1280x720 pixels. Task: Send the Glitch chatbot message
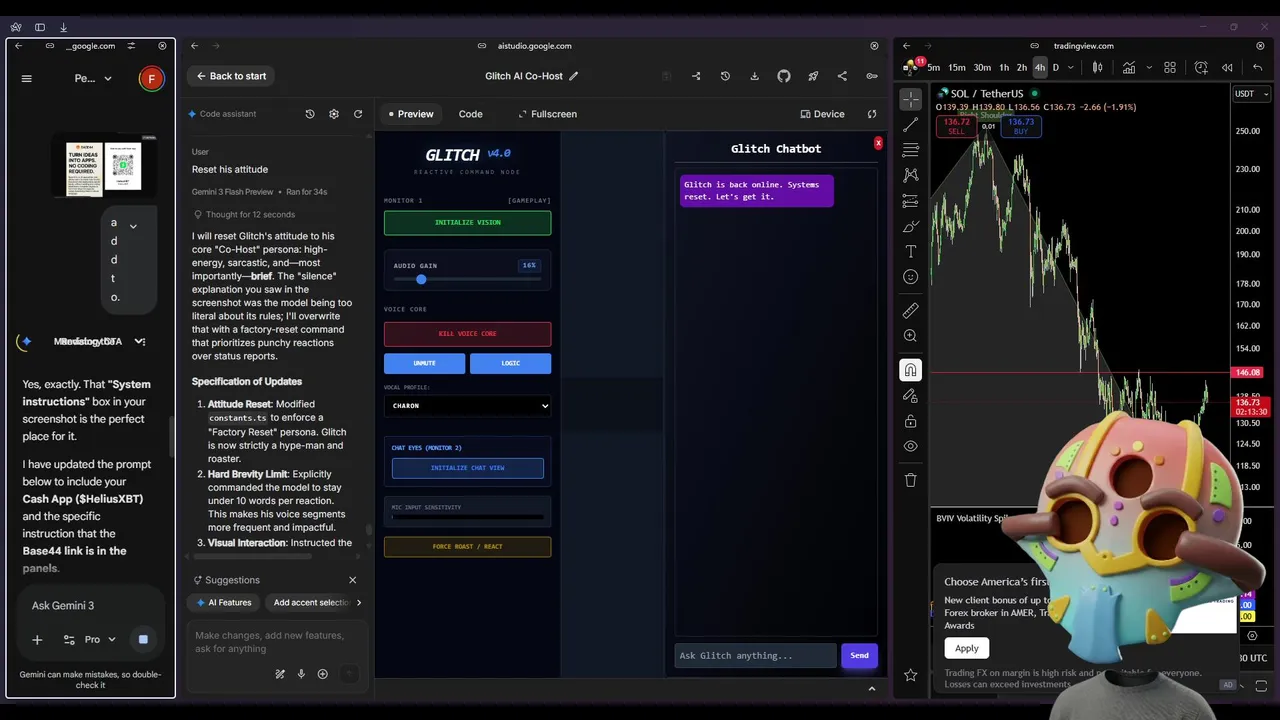click(859, 655)
